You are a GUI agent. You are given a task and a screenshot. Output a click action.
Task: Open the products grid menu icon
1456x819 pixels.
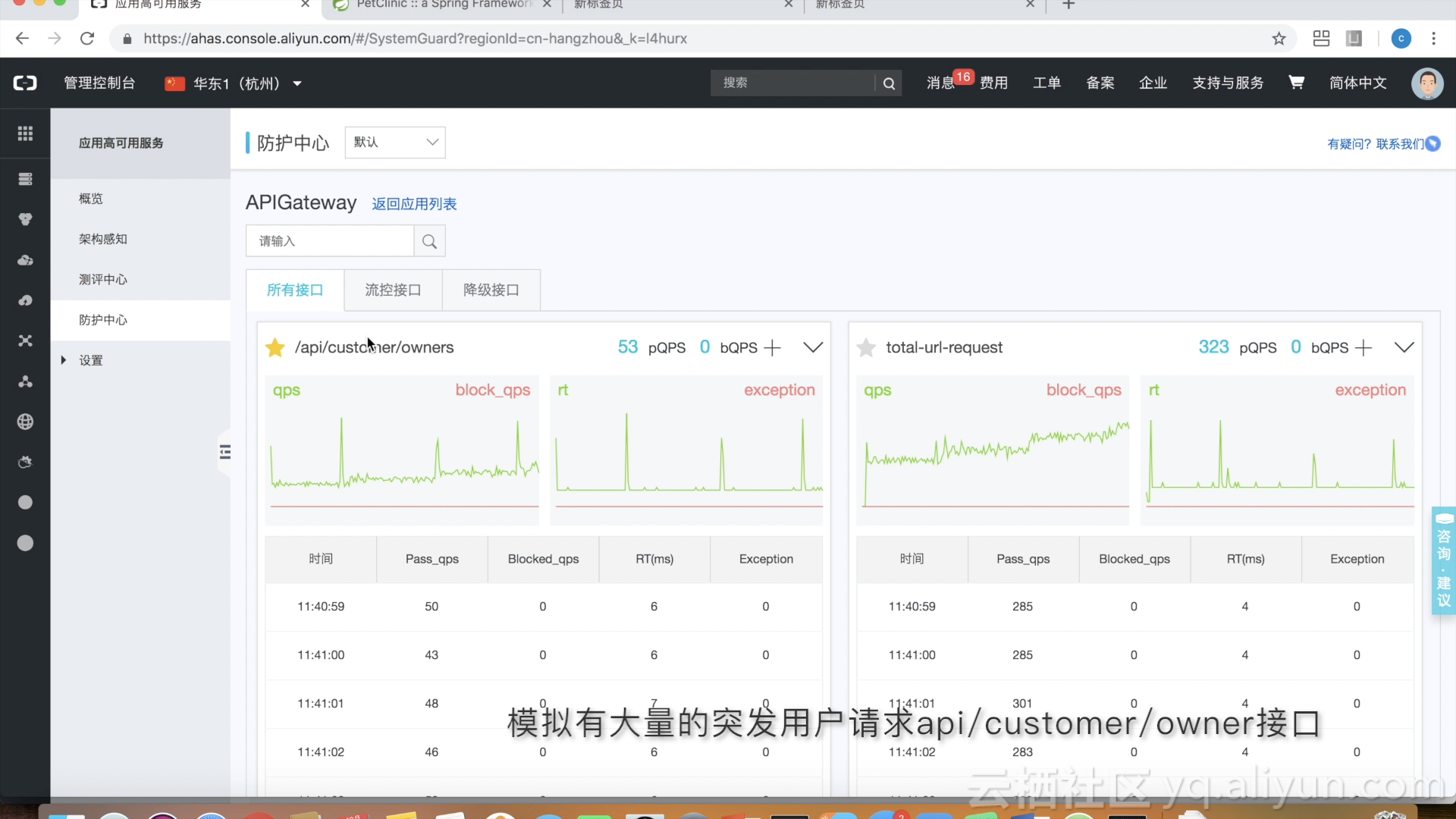point(25,133)
